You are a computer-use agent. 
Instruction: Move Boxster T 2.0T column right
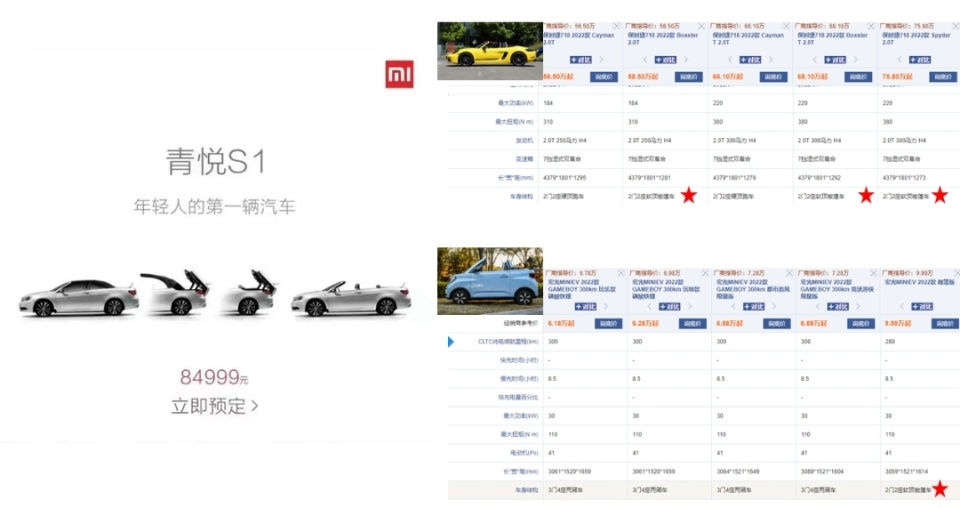coord(855,59)
